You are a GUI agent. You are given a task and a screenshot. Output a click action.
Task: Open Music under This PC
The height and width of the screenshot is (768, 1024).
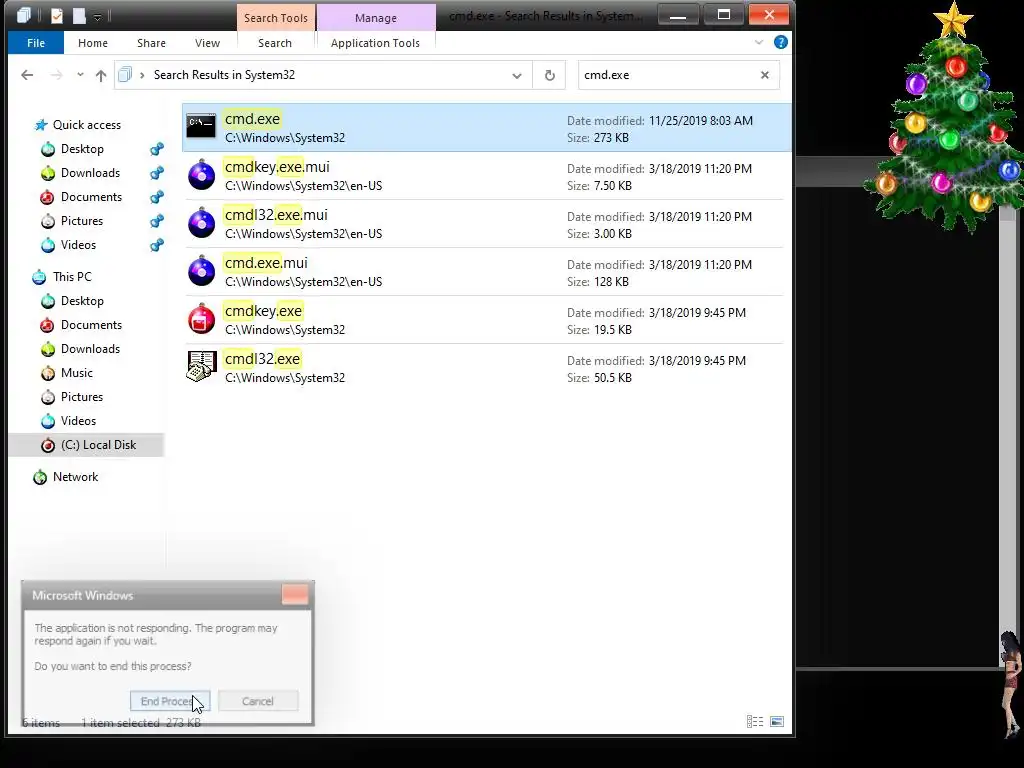tap(76, 373)
